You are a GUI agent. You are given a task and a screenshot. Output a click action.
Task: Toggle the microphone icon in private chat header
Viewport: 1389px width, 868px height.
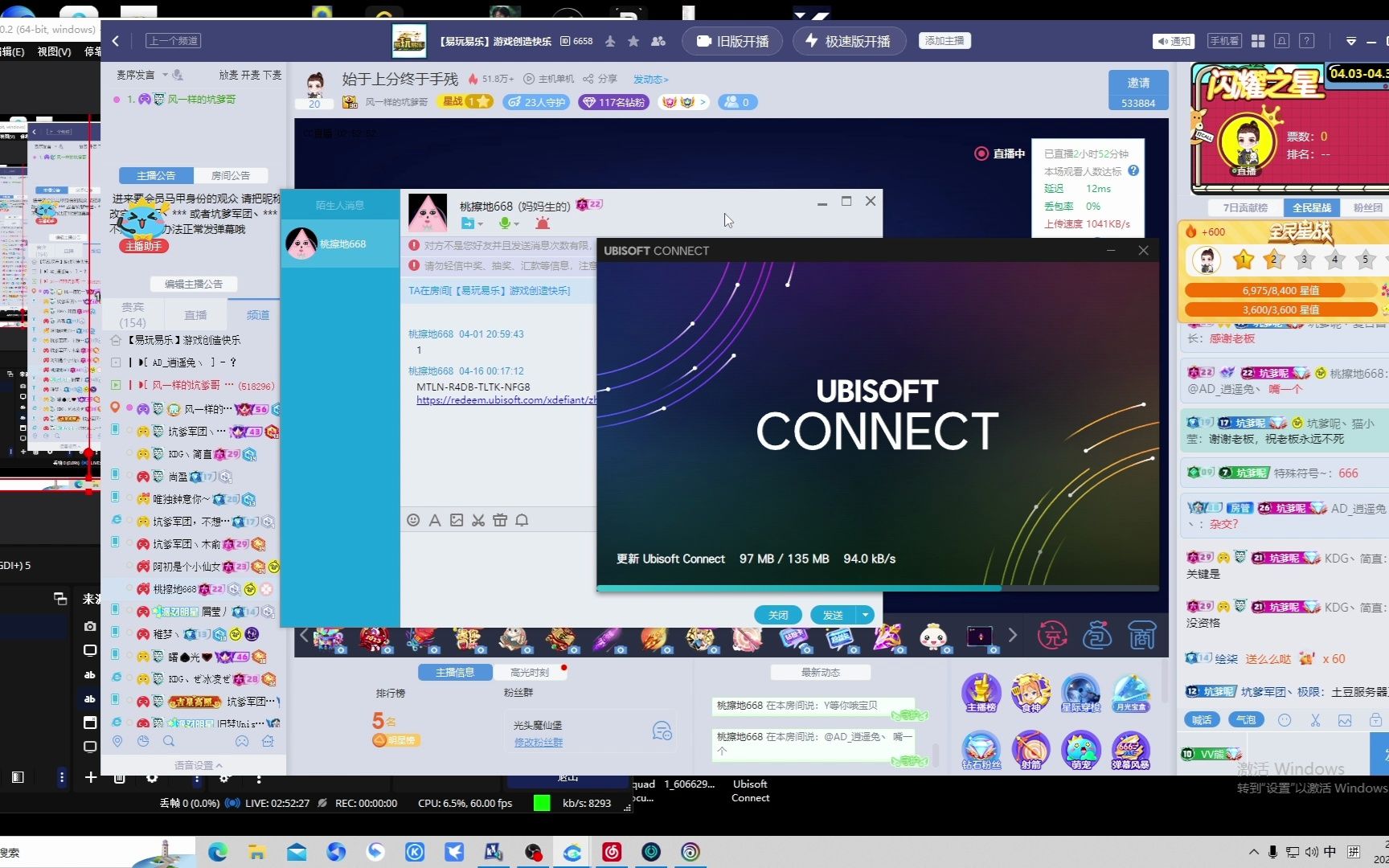point(505,223)
